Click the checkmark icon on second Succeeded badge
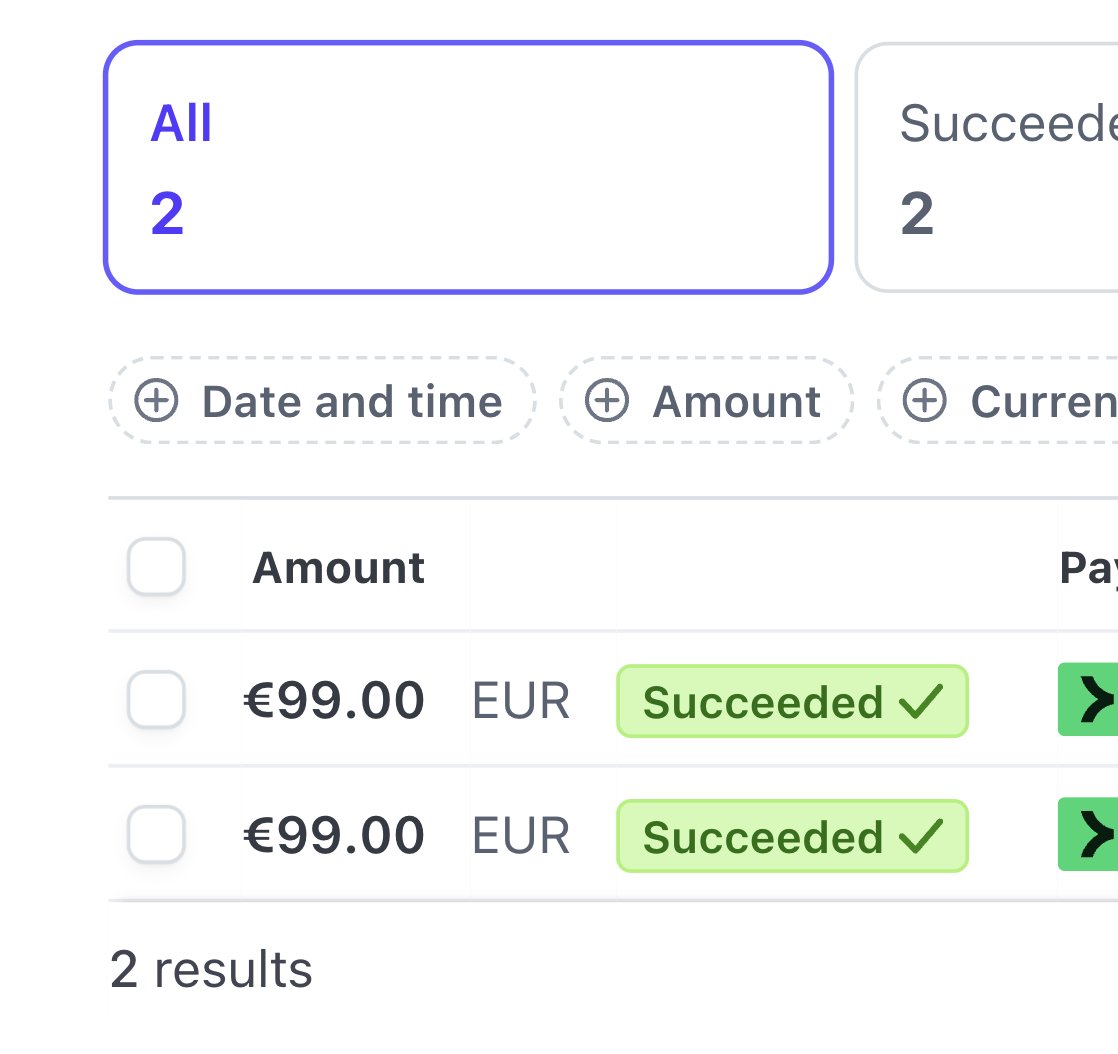Image resolution: width=1118 pixels, height=1054 pixels. 922,836
